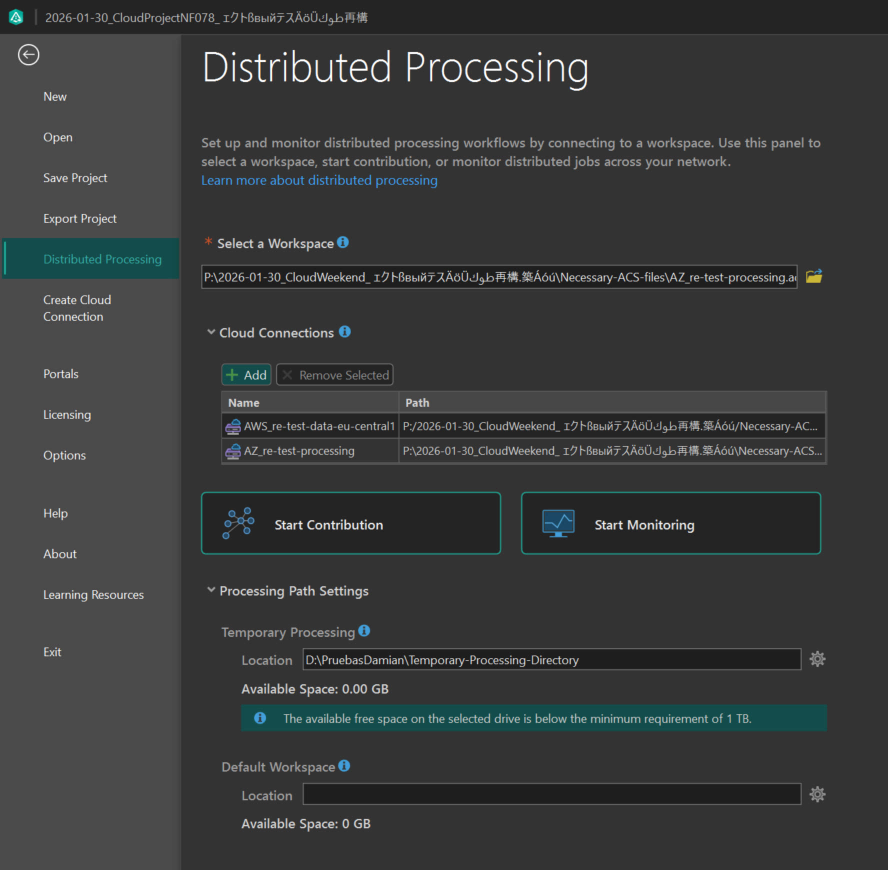Select the AWS_re-test-data-eu-central1 row name

319,427
